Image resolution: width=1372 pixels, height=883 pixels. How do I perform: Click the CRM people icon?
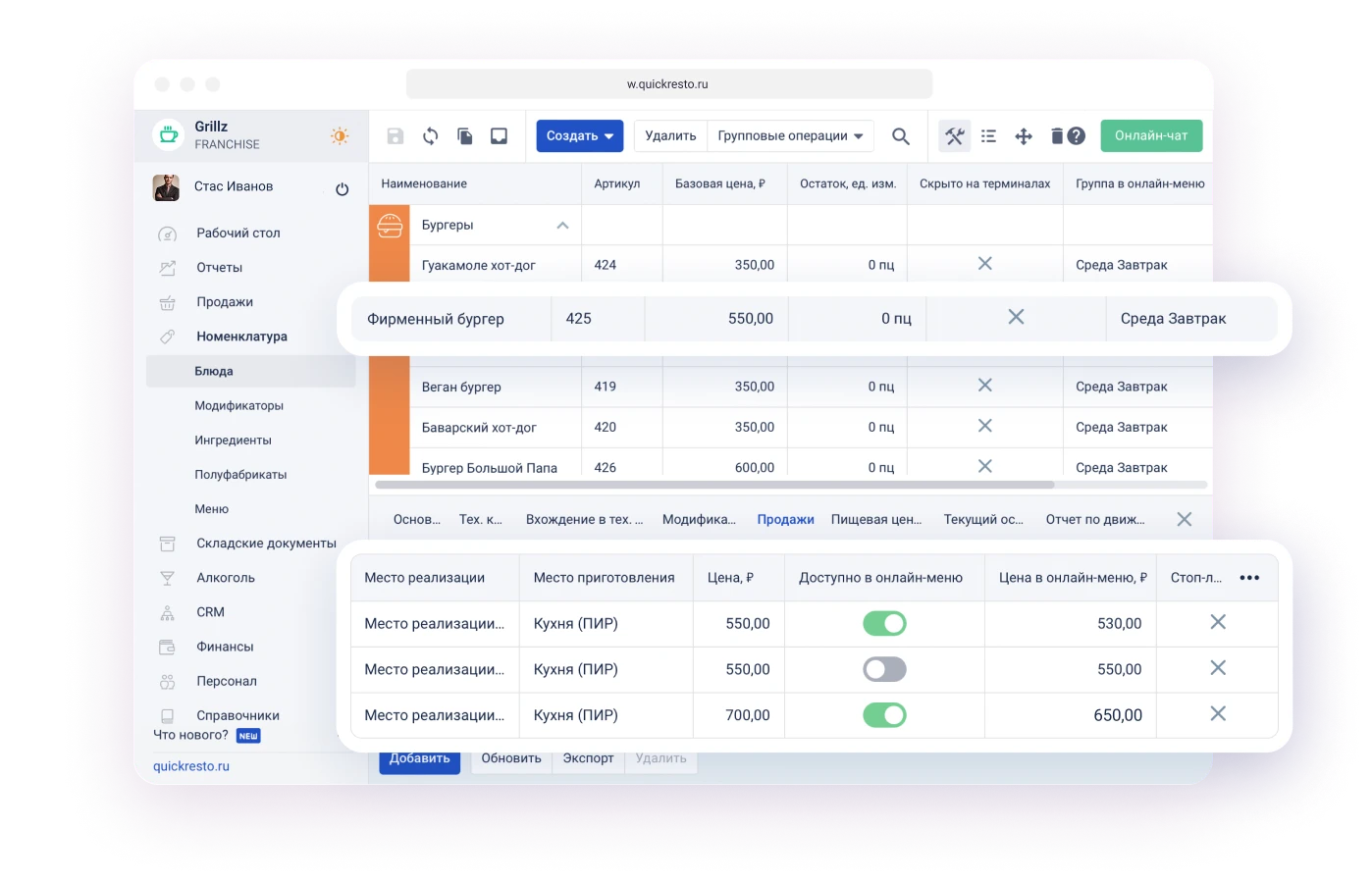tap(168, 612)
